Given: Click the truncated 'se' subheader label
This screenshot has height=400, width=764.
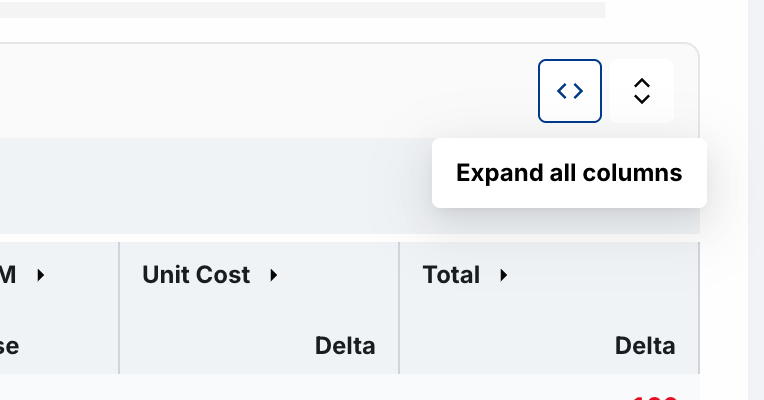Looking at the screenshot, I should (9, 346).
